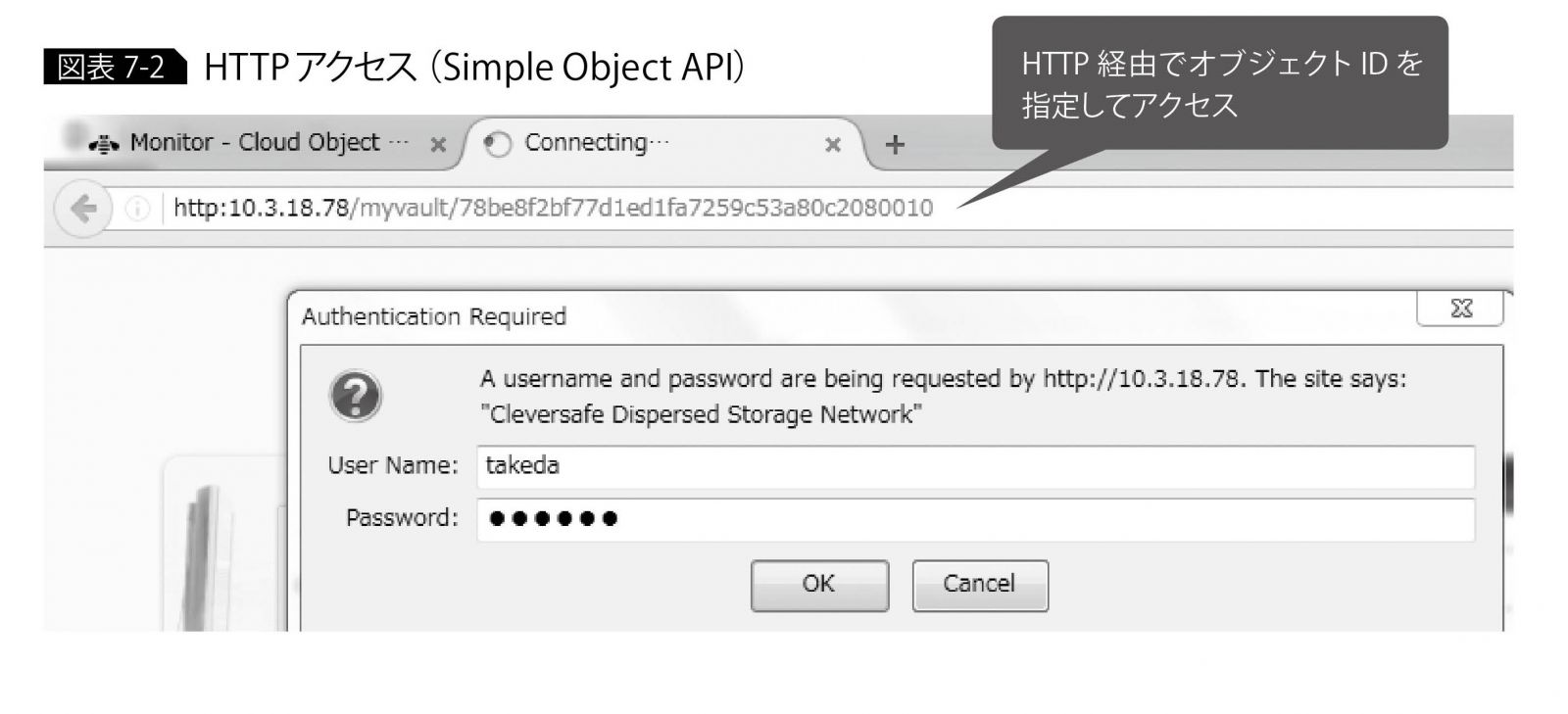Click into the Password field
1568x714 pixels.
[975, 519]
